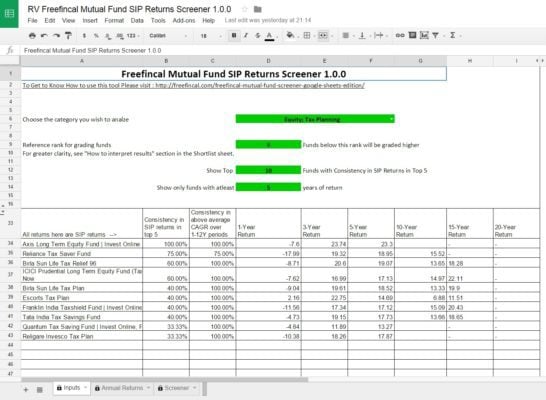Screen dimensions: 546x400
Task: Open the Equity: Tax Planning category dropdown
Action: [x=315, y=119]
